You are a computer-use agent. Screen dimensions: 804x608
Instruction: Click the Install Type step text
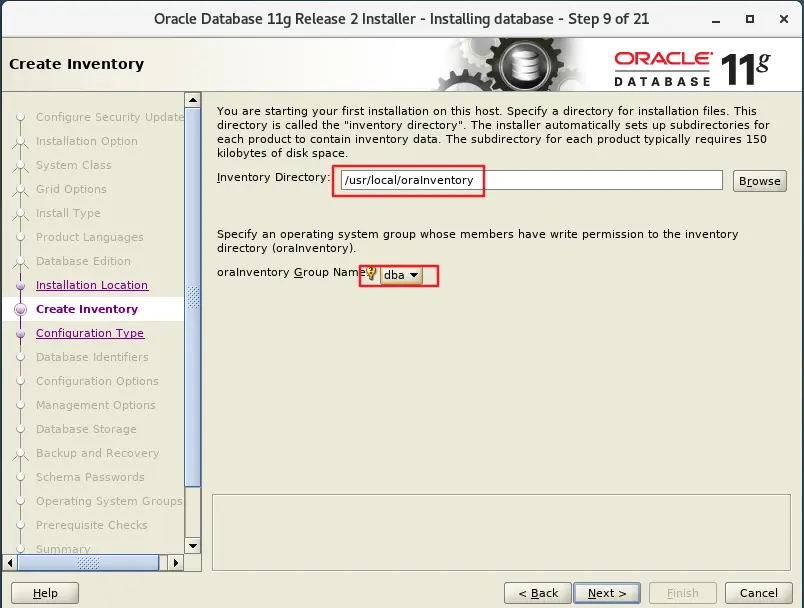[68, 213]
